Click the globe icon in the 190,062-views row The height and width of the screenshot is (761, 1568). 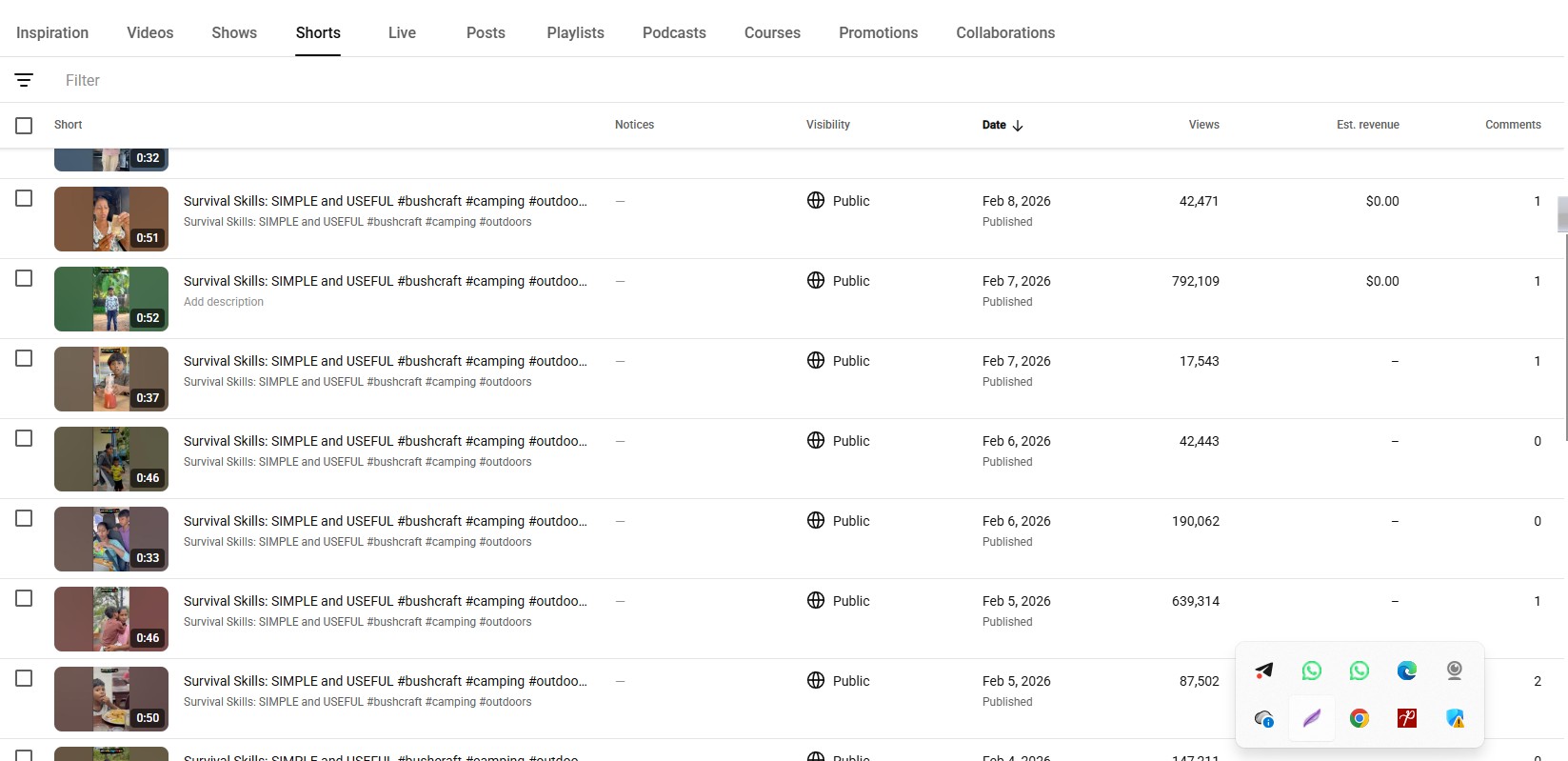pos(816,520)
